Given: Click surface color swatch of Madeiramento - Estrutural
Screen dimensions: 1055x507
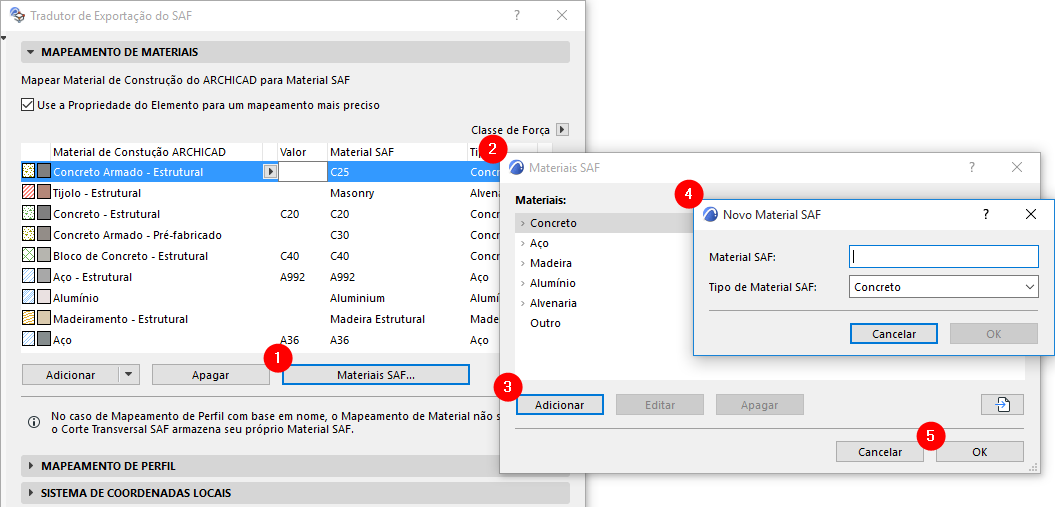Looking at the screenshot, I should 43,318.
